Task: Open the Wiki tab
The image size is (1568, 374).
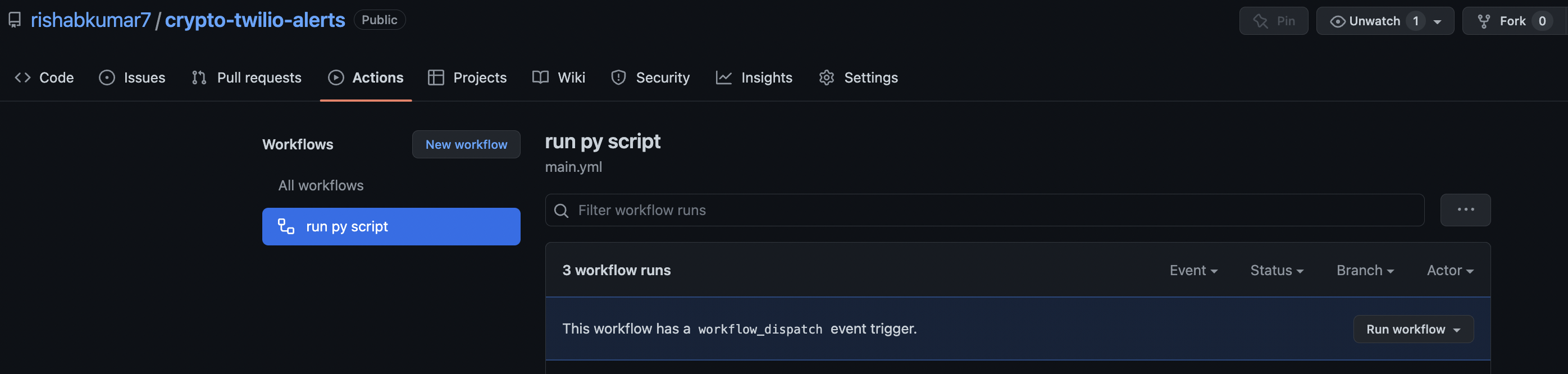Action: click(x=559, y=77)
